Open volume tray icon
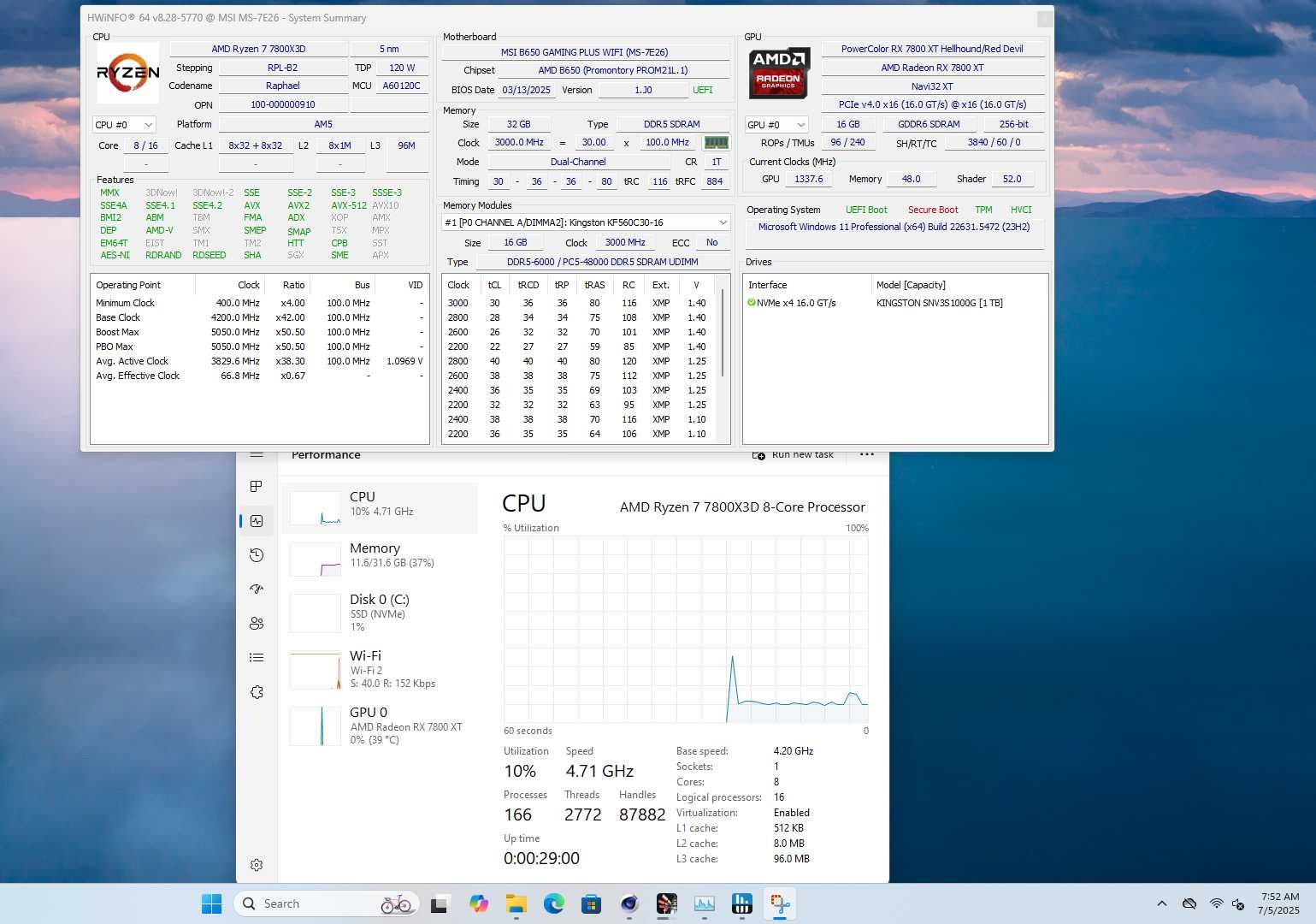 (1237, 903)
